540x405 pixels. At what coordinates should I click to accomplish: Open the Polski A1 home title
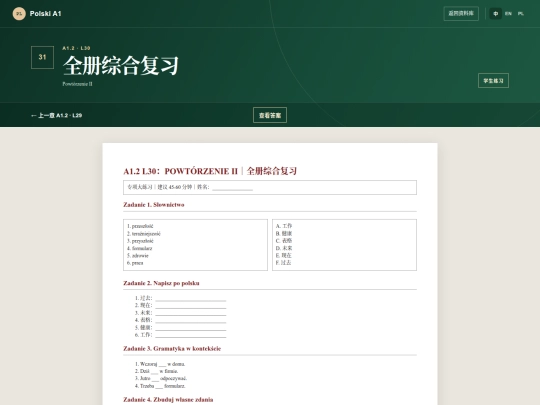point(45,14)
